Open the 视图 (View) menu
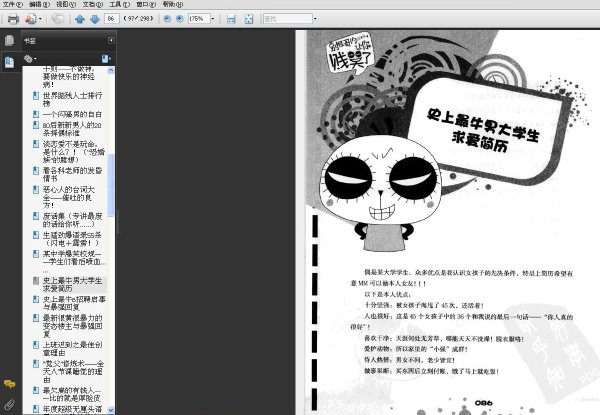 pos(66,4)
